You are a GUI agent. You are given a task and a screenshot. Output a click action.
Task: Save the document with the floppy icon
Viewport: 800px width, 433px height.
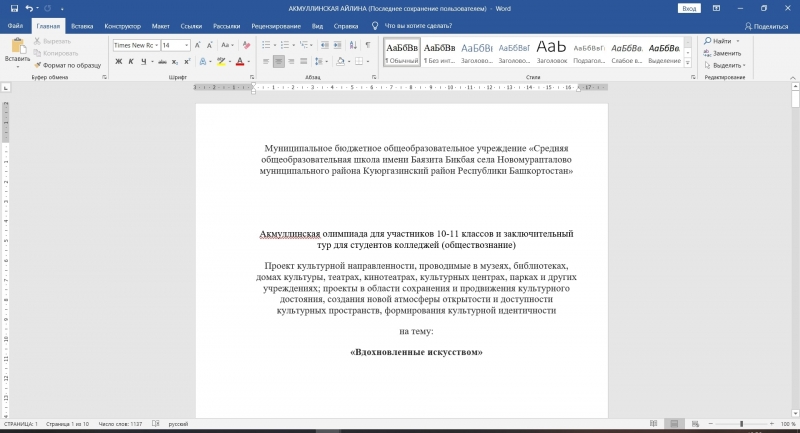(x=14, y=8)
